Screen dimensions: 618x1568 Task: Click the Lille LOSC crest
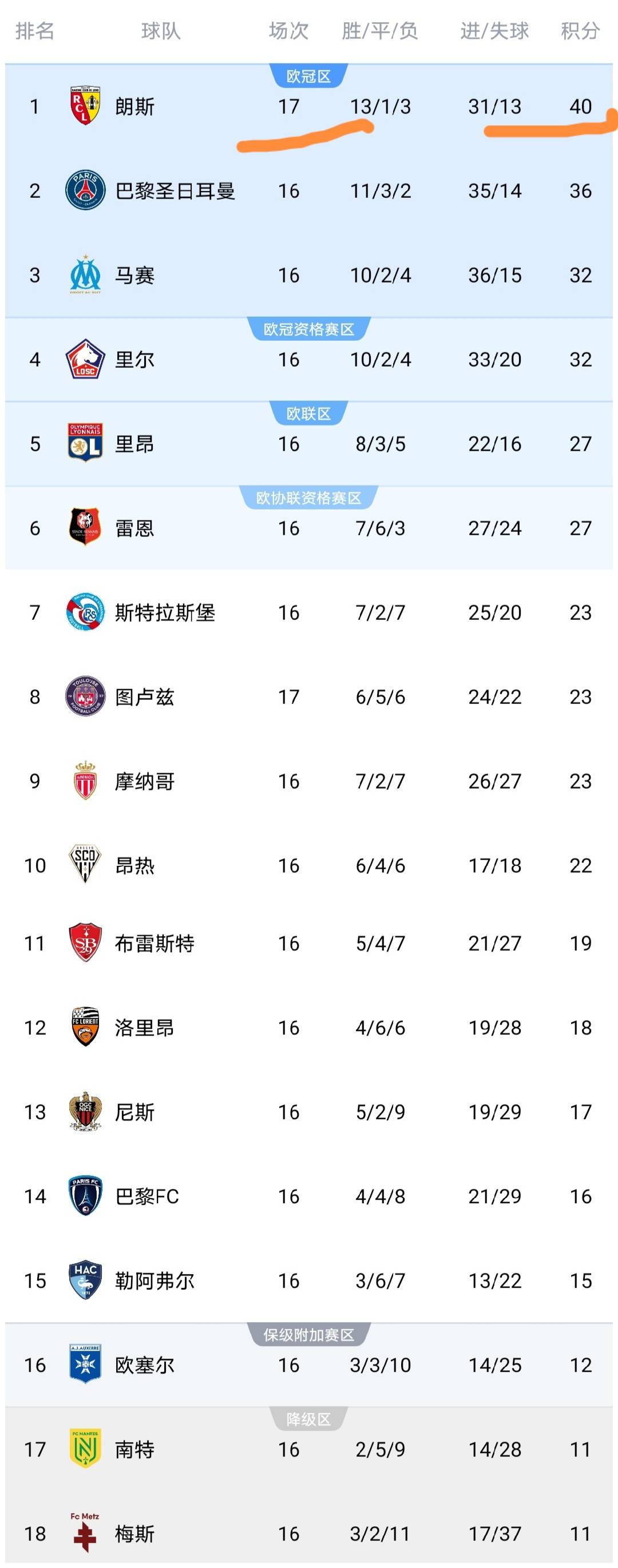tap(85, 359)
